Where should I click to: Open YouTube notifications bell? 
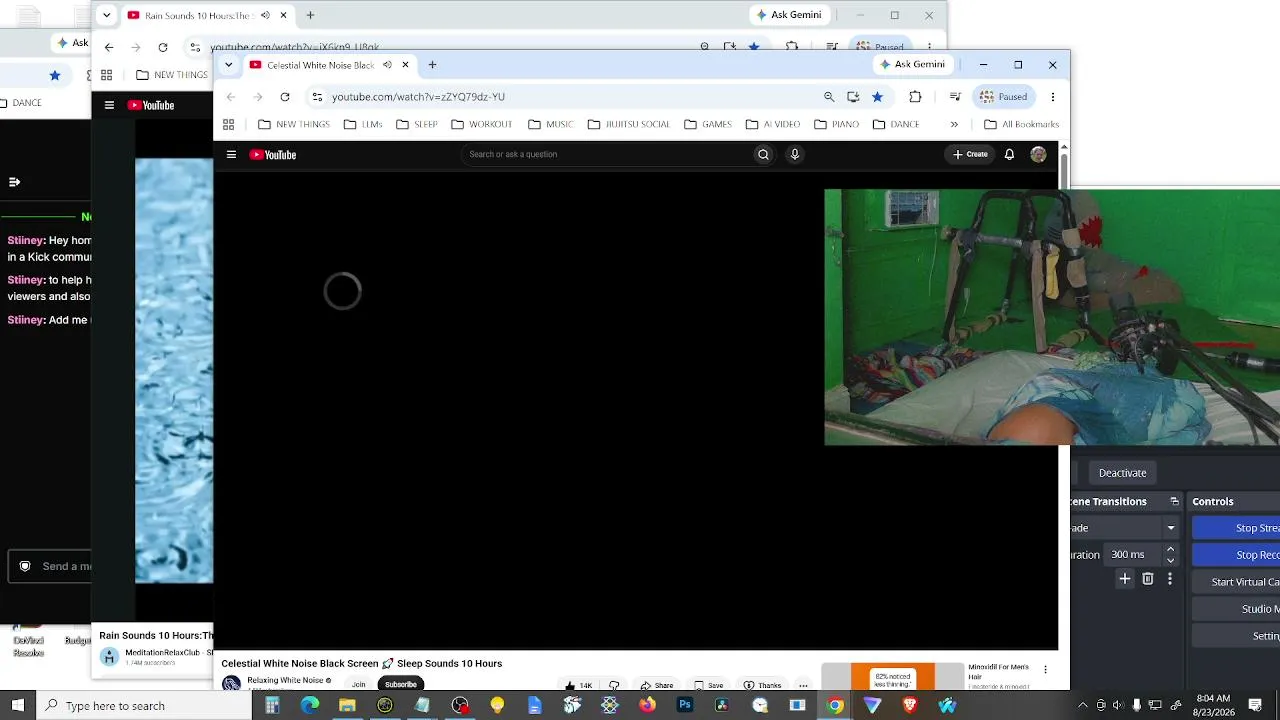1009,155
